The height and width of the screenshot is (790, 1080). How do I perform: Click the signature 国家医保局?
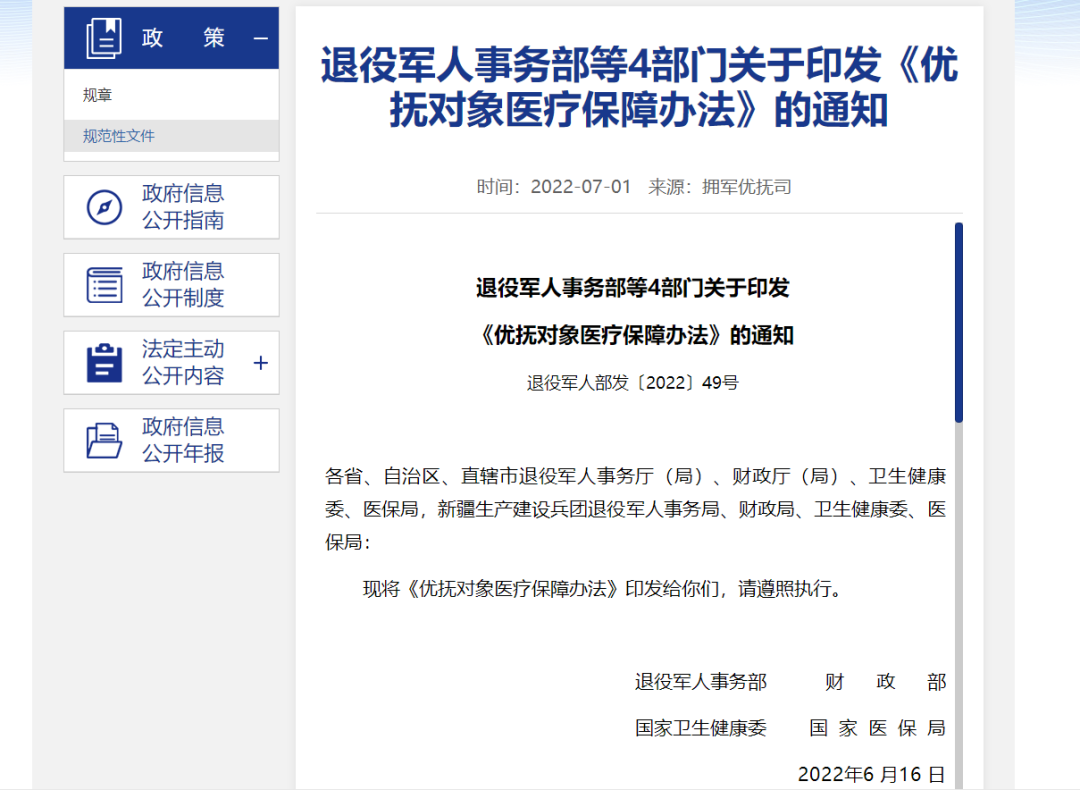coord(878,728)
